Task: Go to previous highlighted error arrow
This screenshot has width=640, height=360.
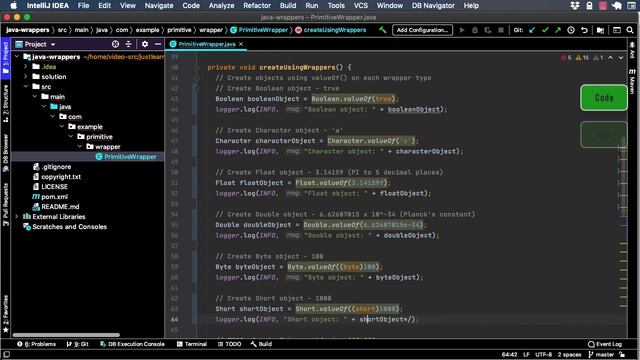Action: point(610,58)
